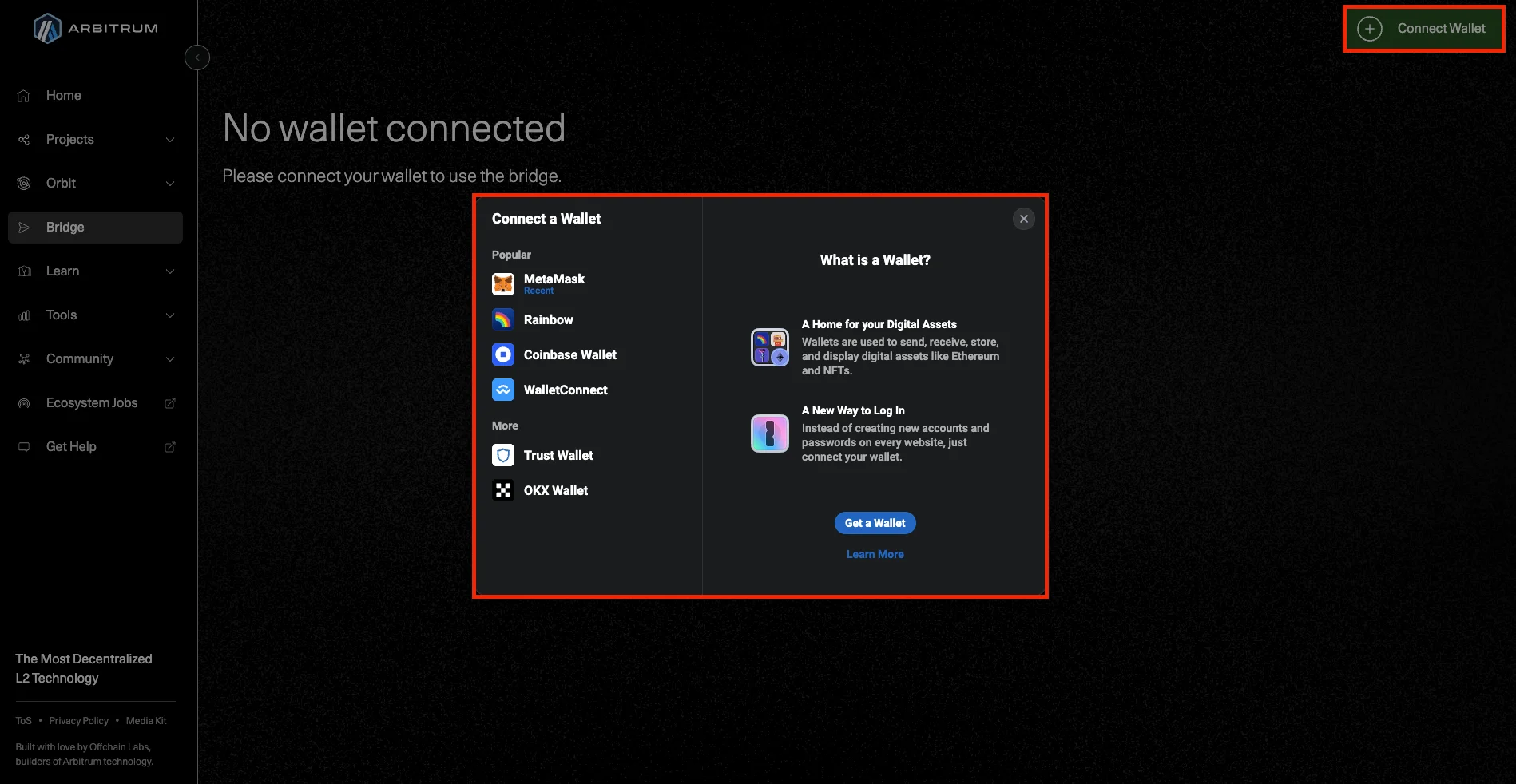
Task: Click the Community sidebar icon
Action: click(x=24, y=359)
